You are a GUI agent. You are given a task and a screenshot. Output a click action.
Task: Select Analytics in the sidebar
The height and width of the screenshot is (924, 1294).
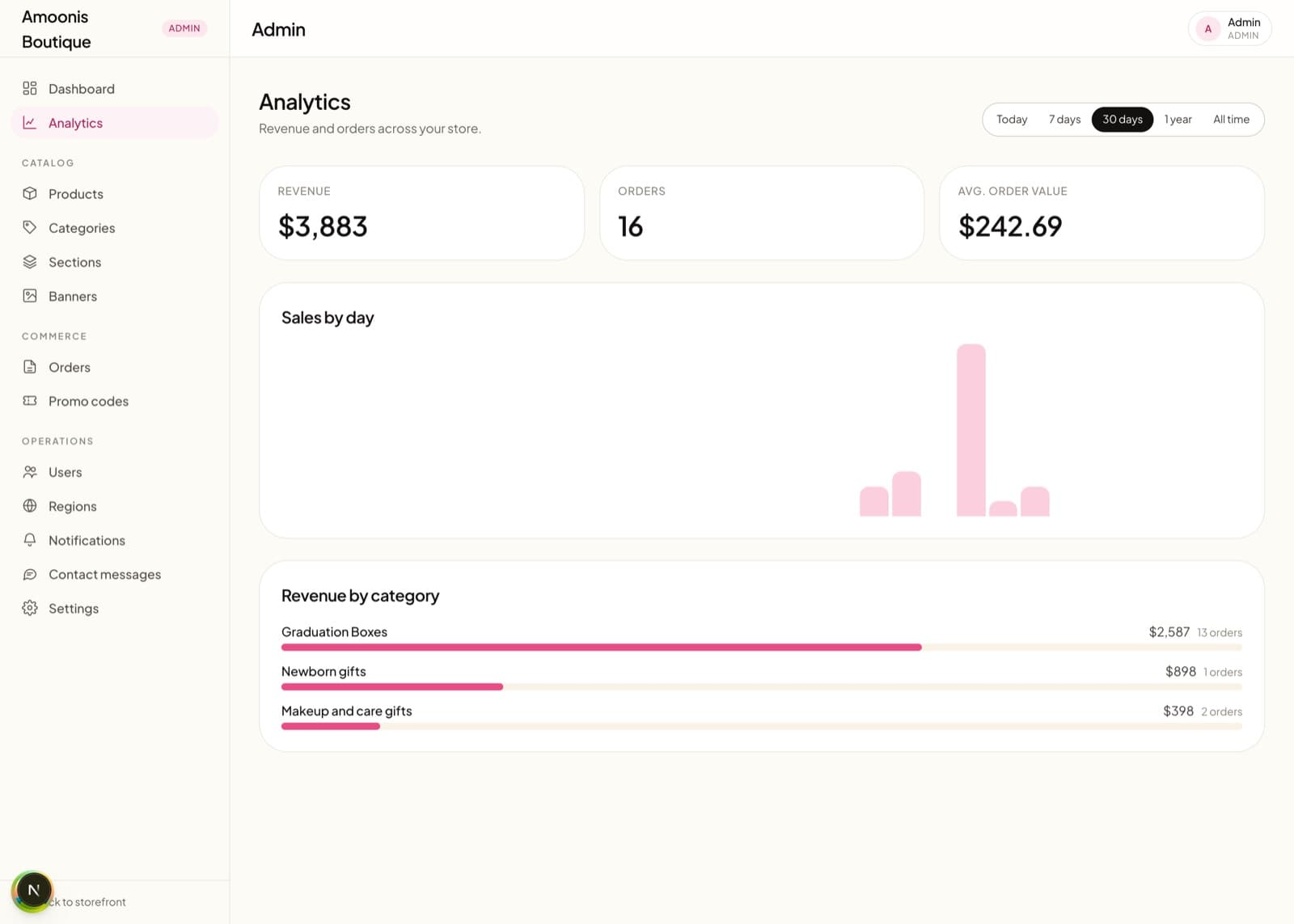[115, 123]
